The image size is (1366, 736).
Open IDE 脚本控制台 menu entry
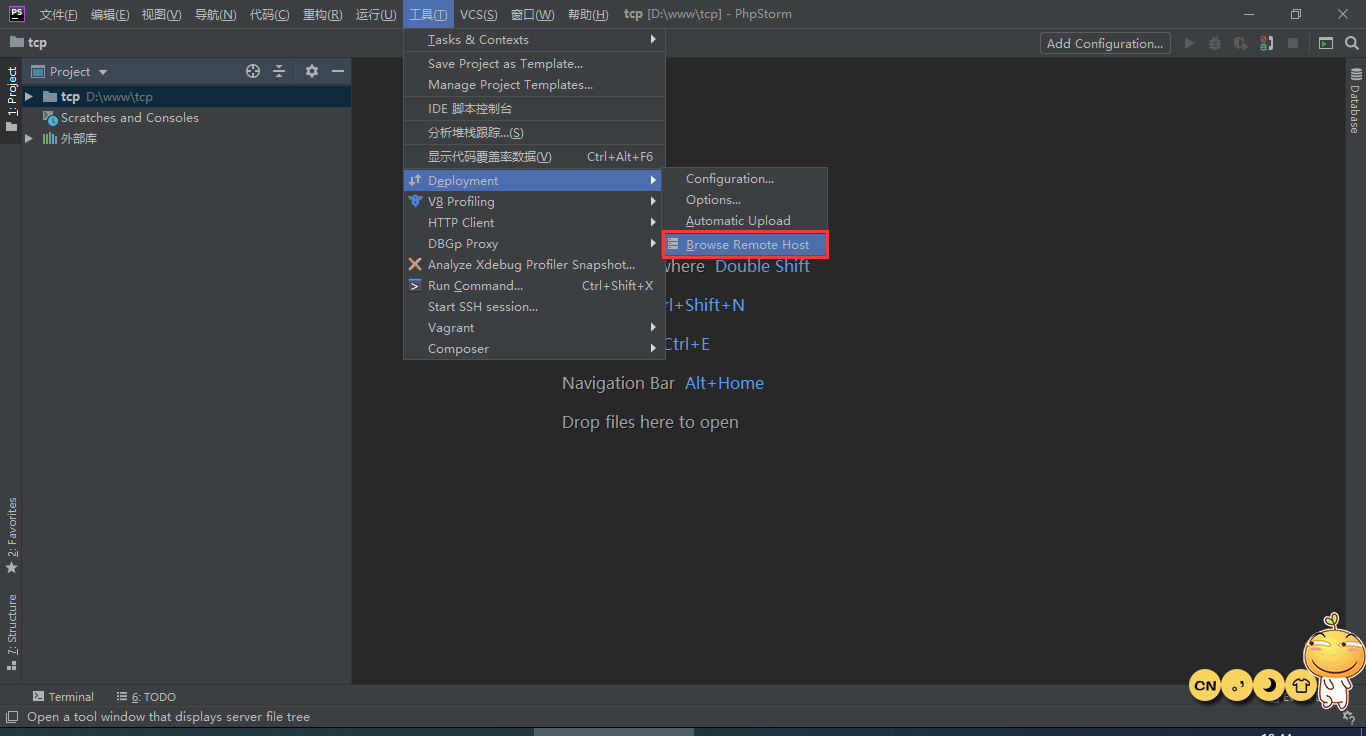point(534,109)
